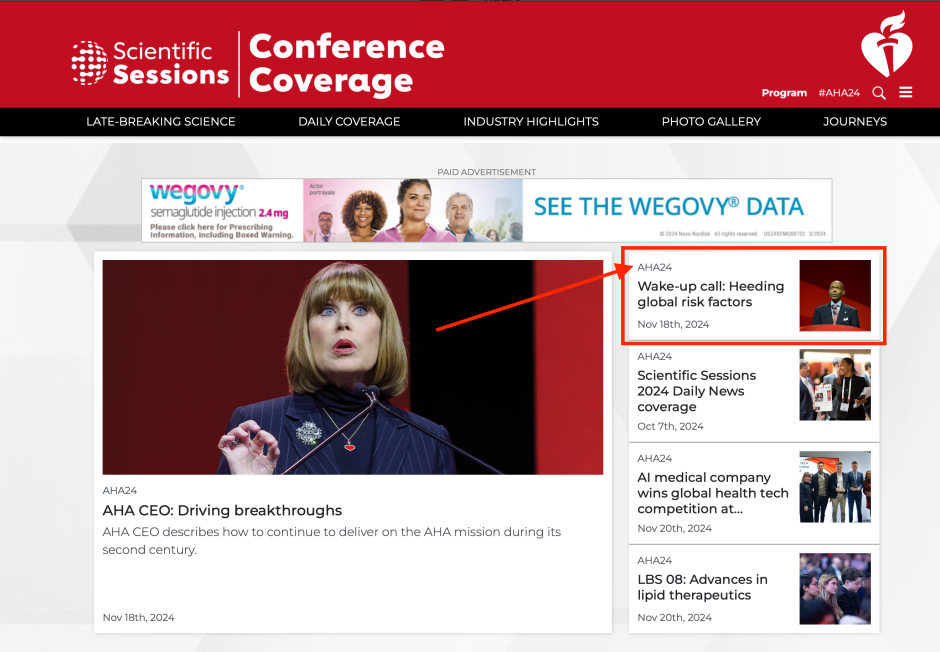Open 'AI medical company wins' article
The image size is (940, 652).
coord(713,493)
